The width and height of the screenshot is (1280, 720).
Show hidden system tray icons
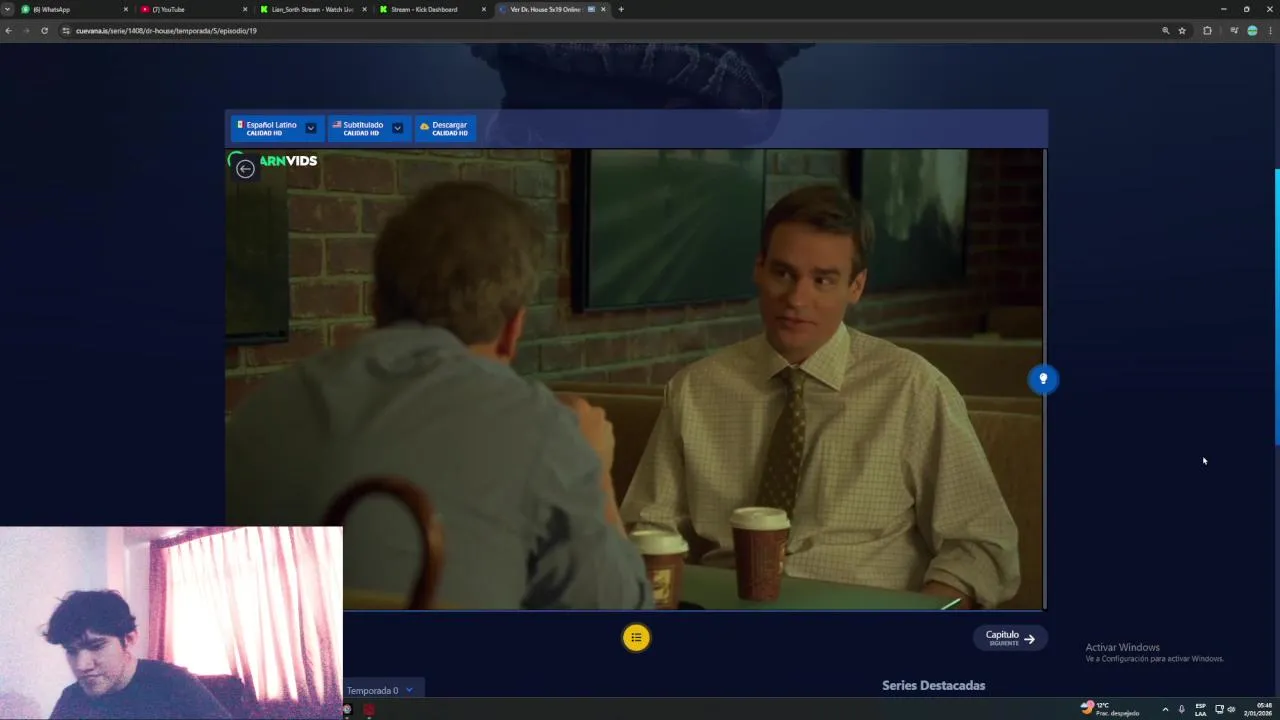coord(1165,709)
